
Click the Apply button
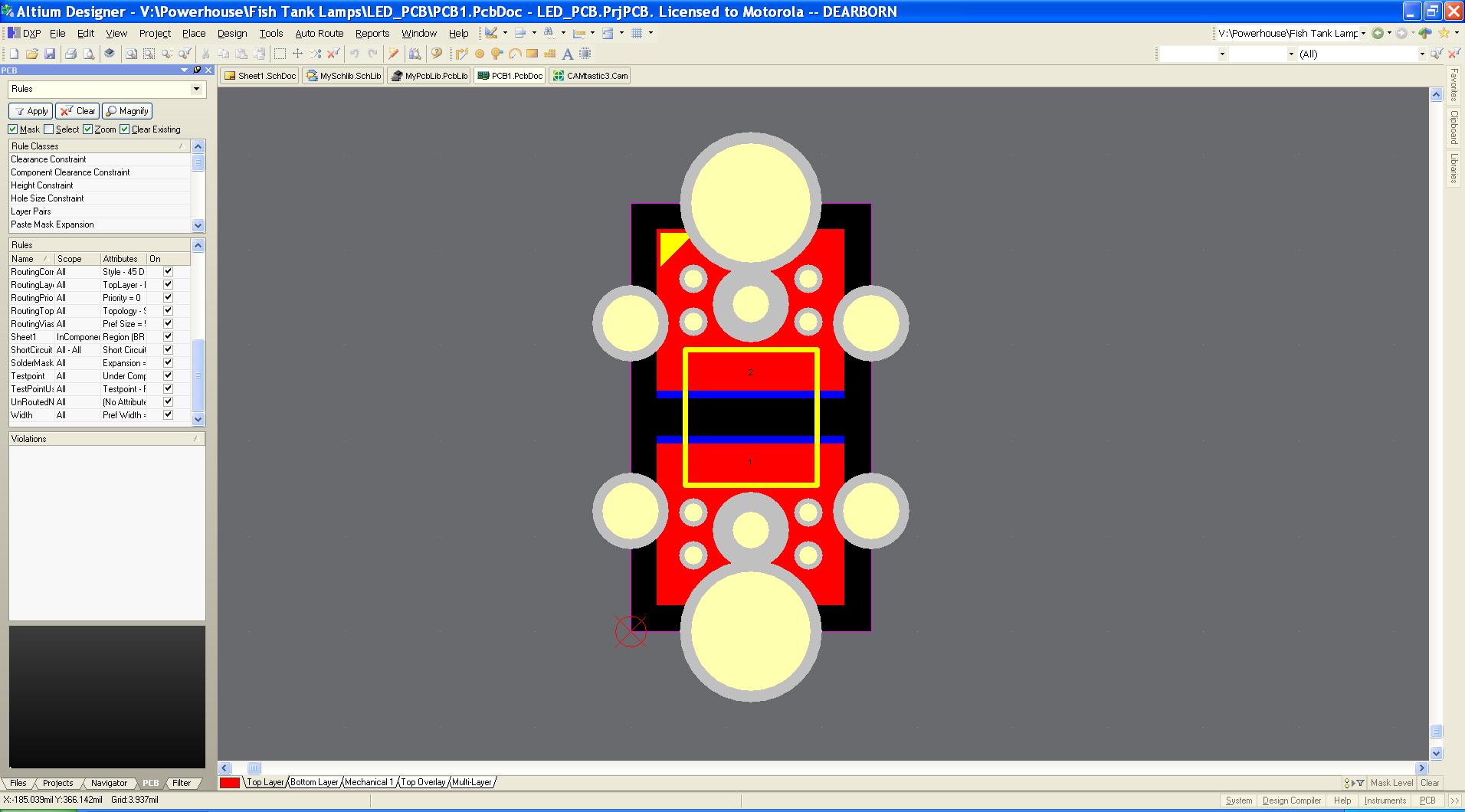31,111
